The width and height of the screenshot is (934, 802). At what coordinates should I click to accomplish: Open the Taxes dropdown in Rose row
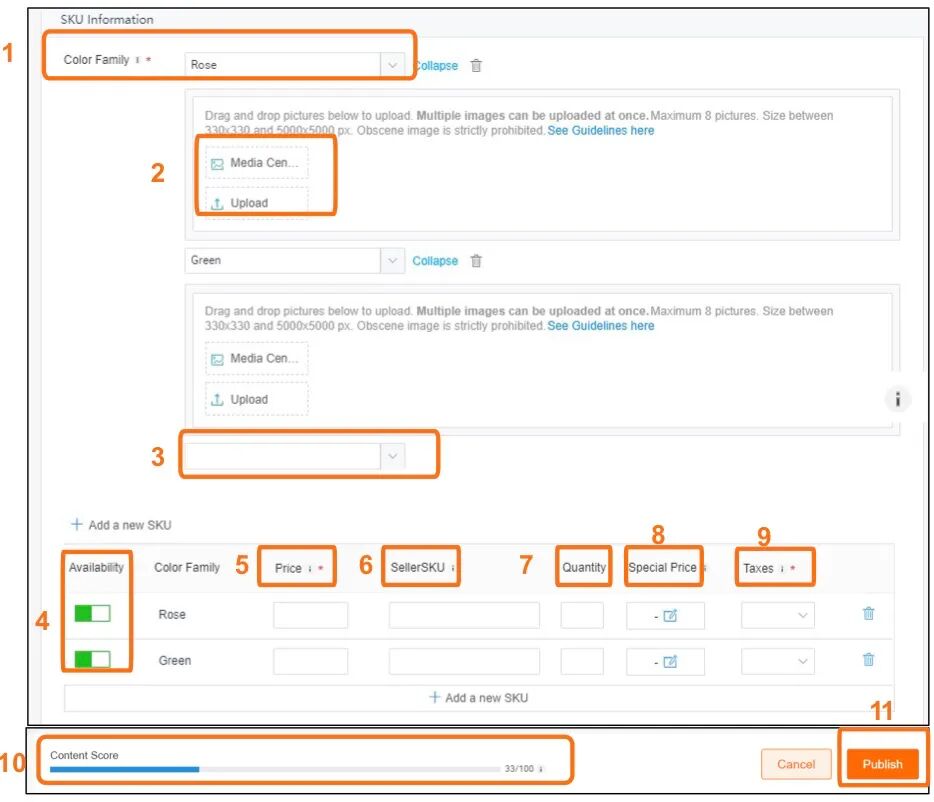point(777,616)
